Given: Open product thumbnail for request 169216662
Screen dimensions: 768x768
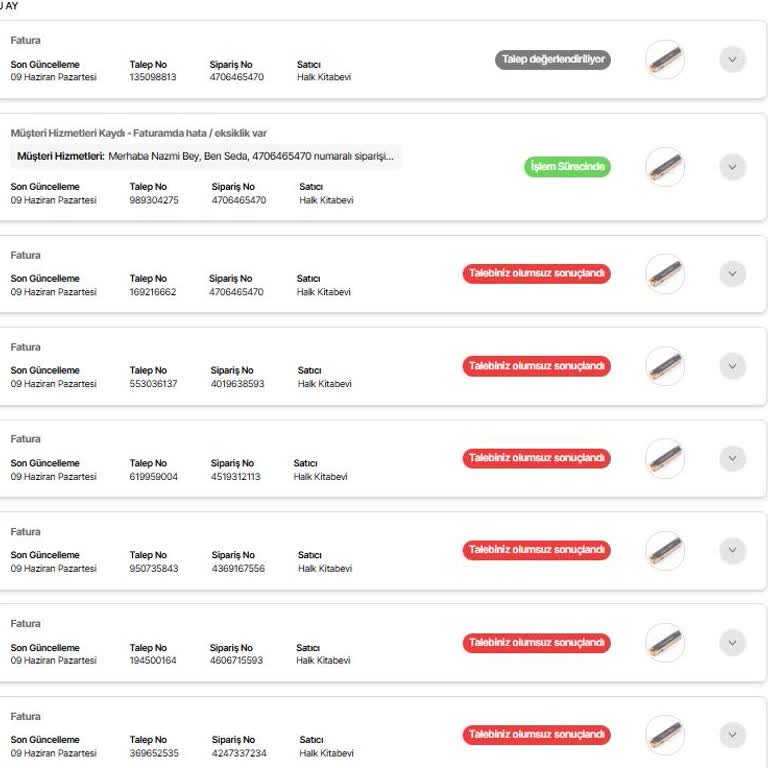Looking at the screenshot, I should (665, 274).
